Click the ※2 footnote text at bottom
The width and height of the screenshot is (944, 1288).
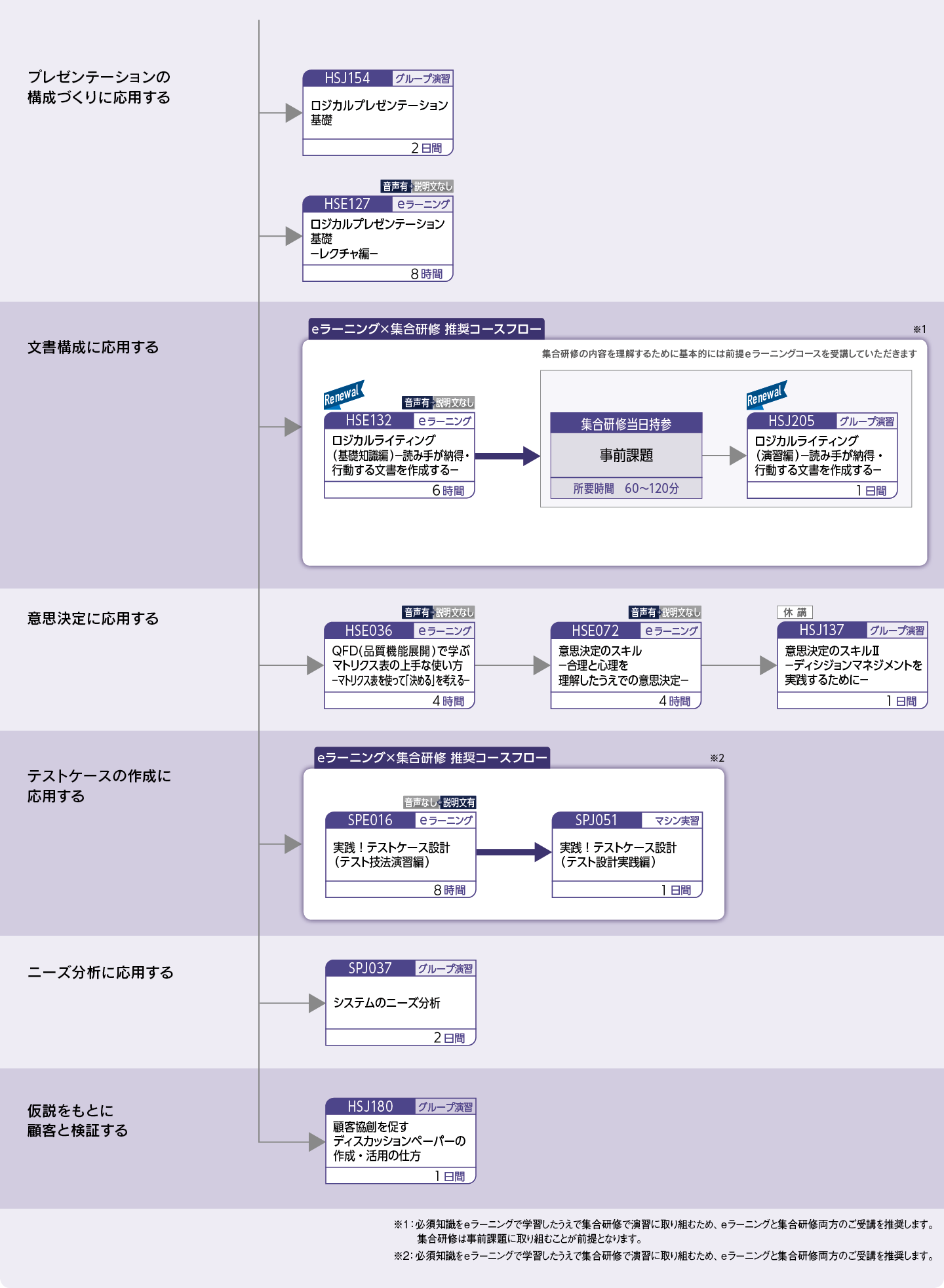(664, 1256)
